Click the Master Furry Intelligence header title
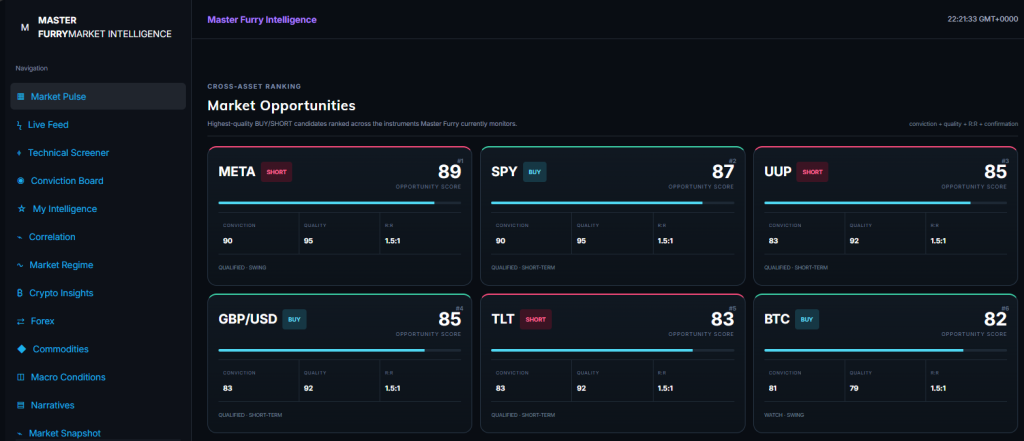 [262, 20]
